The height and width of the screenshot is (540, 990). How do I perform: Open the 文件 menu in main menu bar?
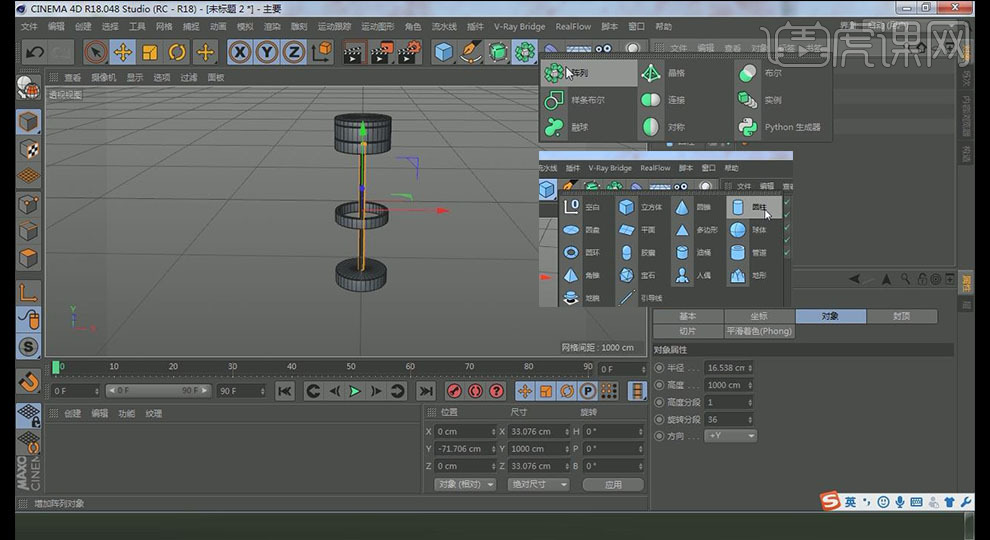click(x=29, y=27)
